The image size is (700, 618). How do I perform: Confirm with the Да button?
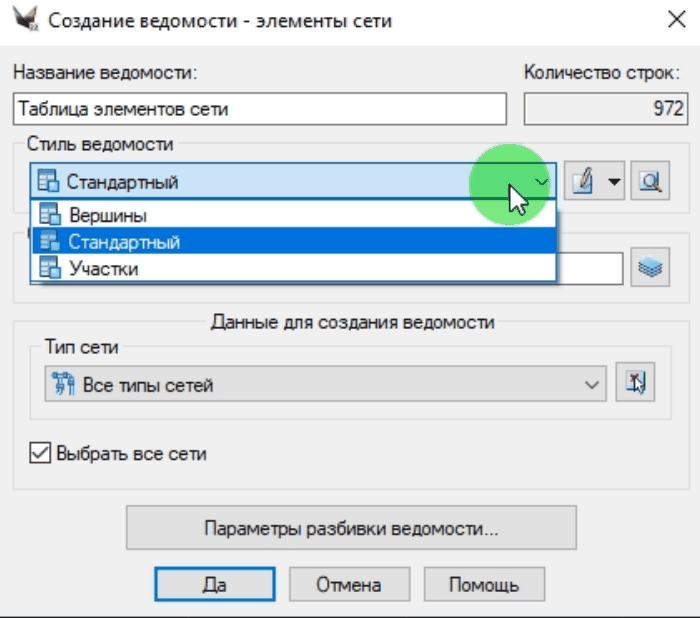[215, 584]
